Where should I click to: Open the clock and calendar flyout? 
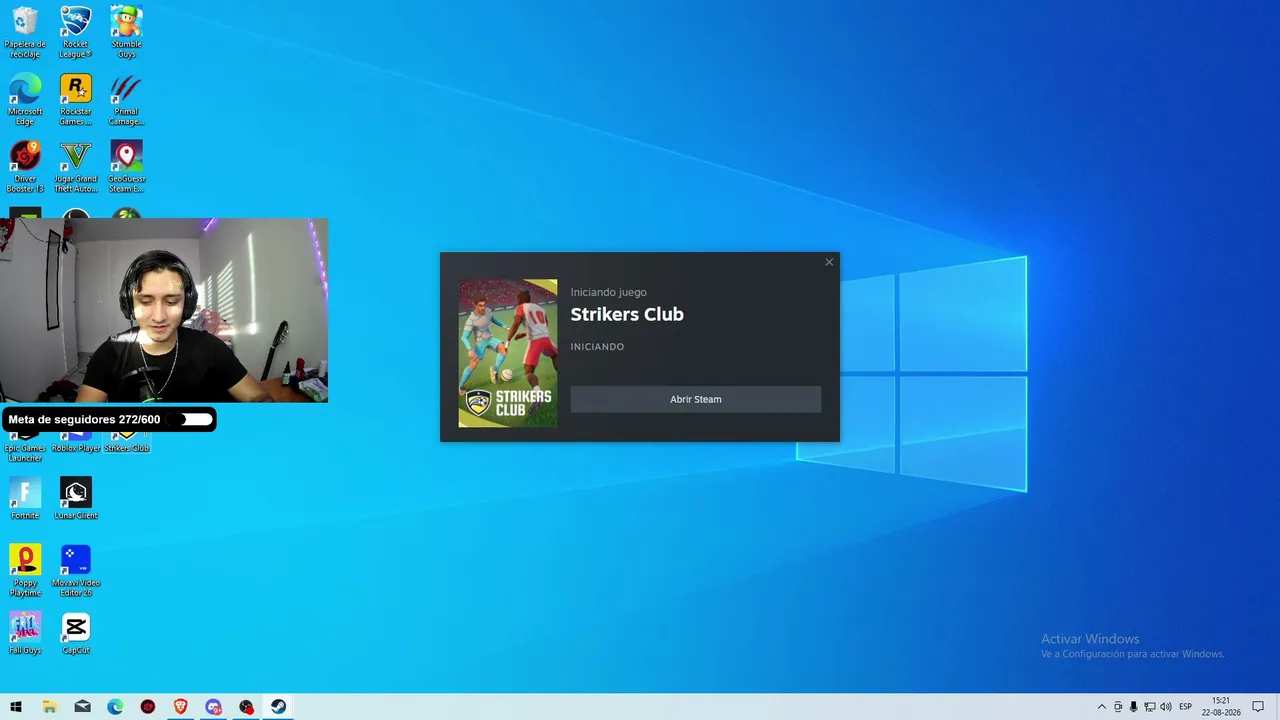coord(1221,707)
